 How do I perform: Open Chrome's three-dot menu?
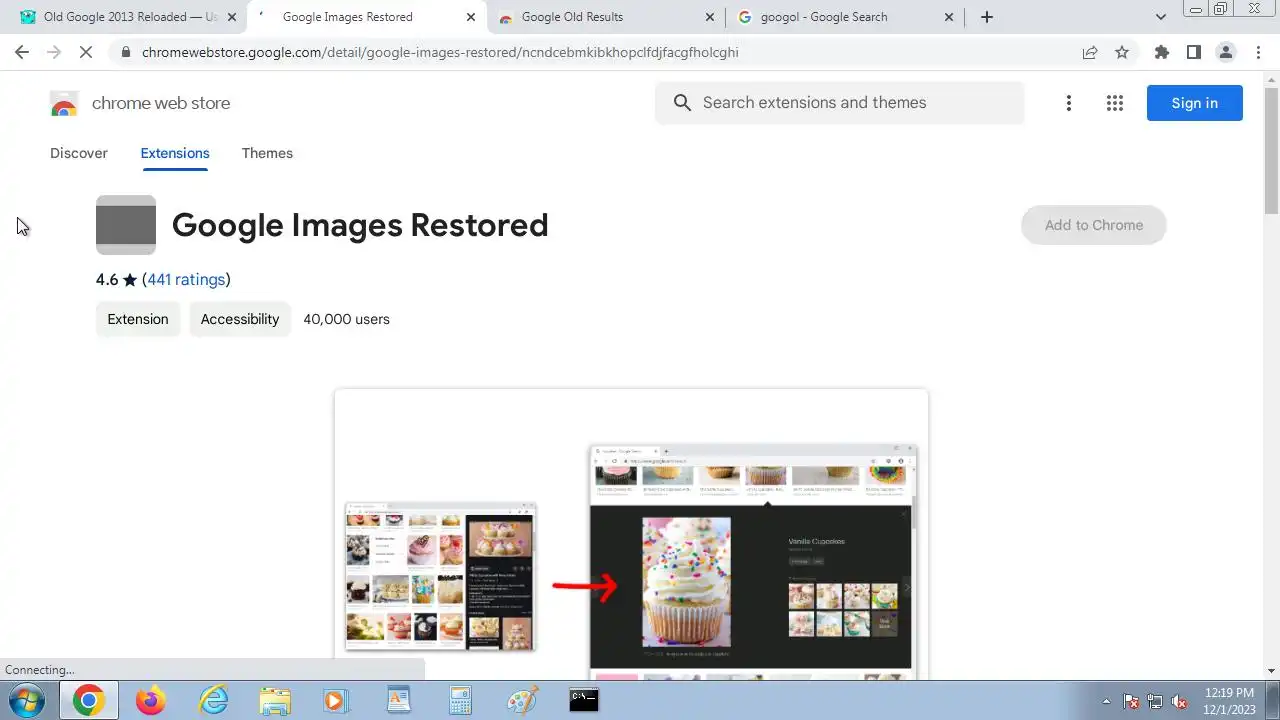click(1256, 52)
